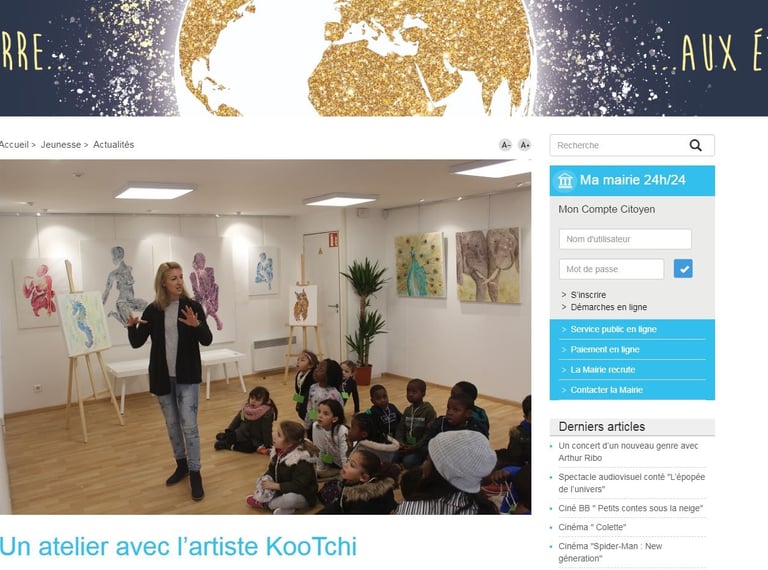This screenshot has height=570, width=768.
Task: Decrease font size with A- icon
Action: click(505, 145)
